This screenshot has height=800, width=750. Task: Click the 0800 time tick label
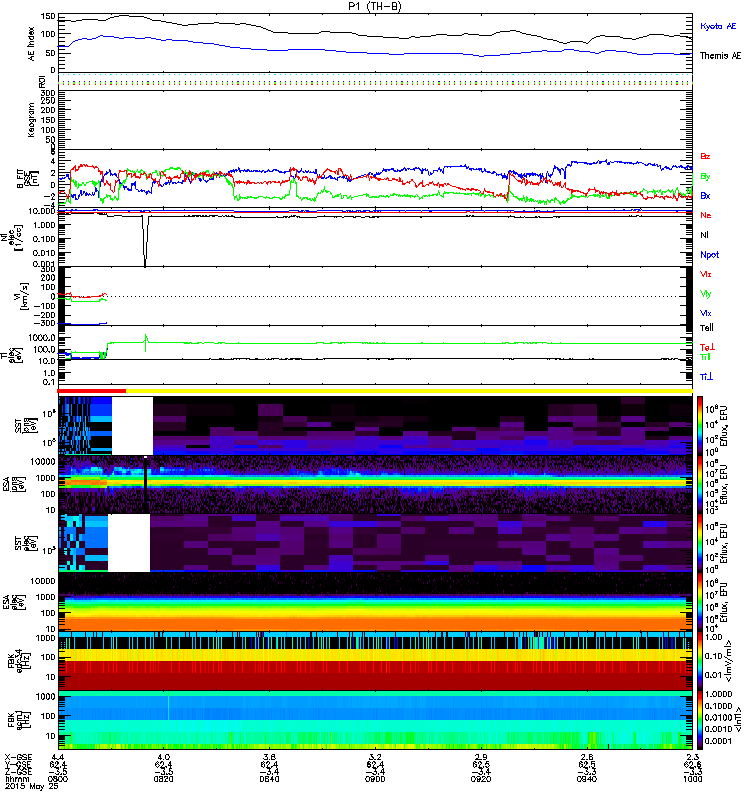pyautogui.click(x=58, y=779)
